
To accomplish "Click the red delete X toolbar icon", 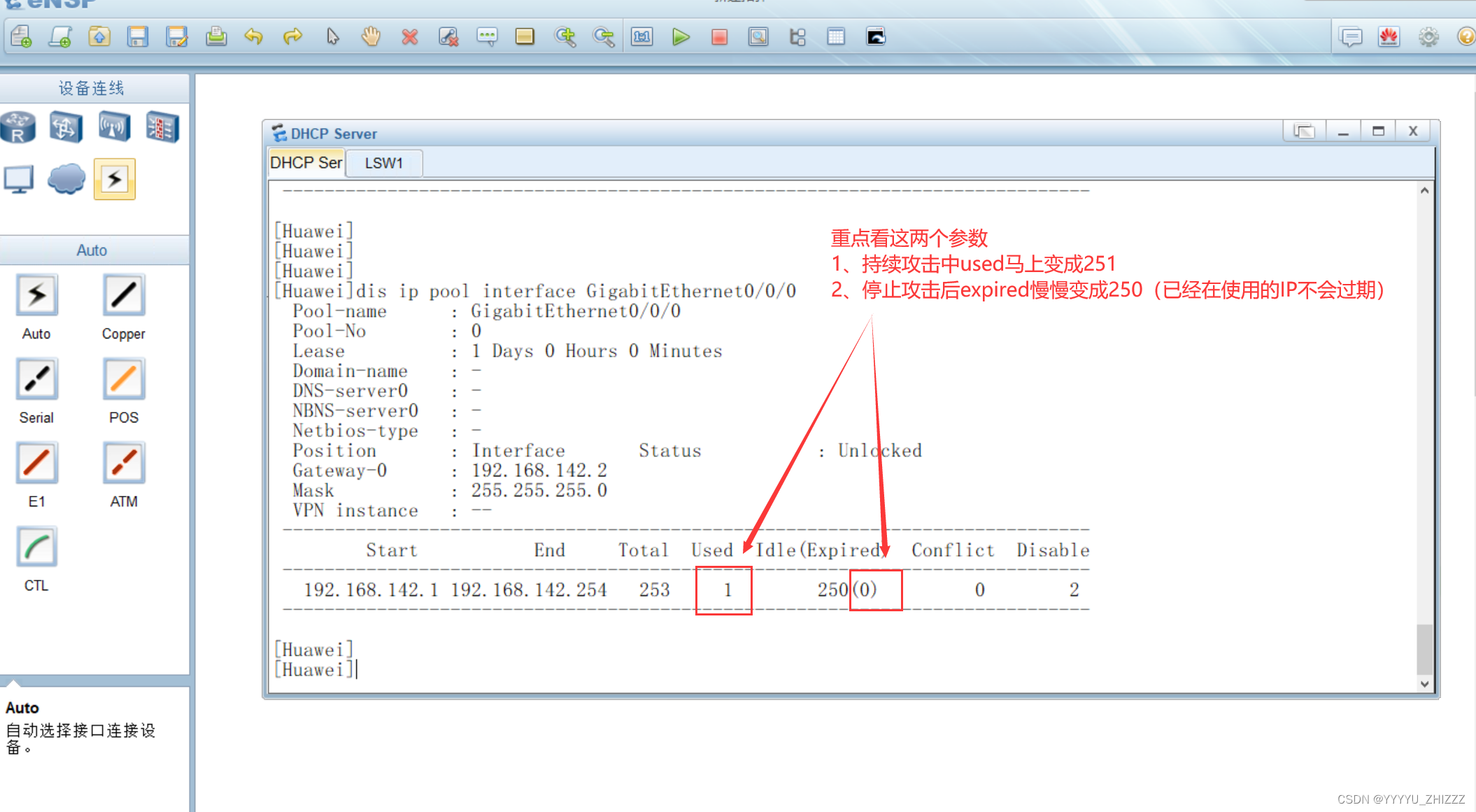I will coord(410,36).
